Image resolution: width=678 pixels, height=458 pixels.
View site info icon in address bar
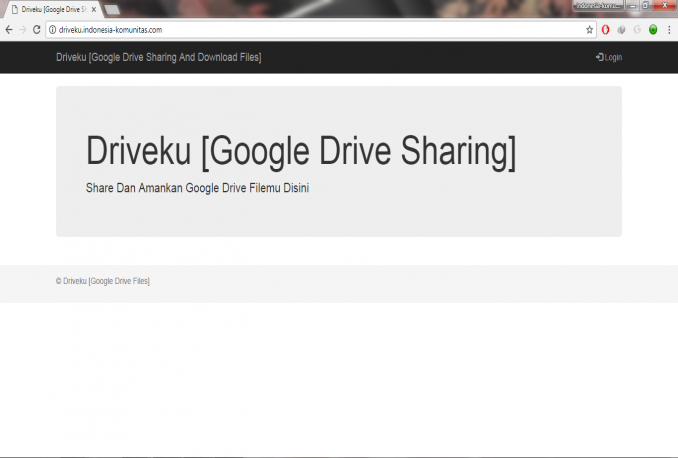pos(52,30)
